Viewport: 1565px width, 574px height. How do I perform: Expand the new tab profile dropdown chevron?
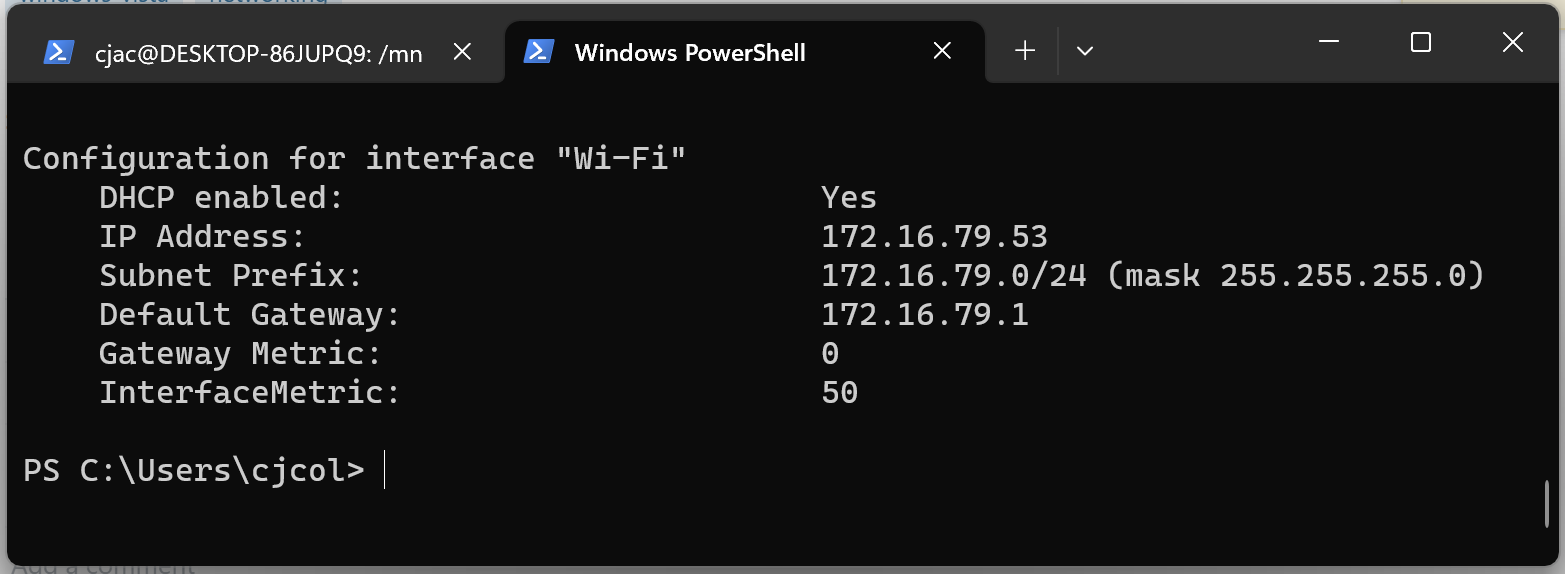[x=1084, y=51]
